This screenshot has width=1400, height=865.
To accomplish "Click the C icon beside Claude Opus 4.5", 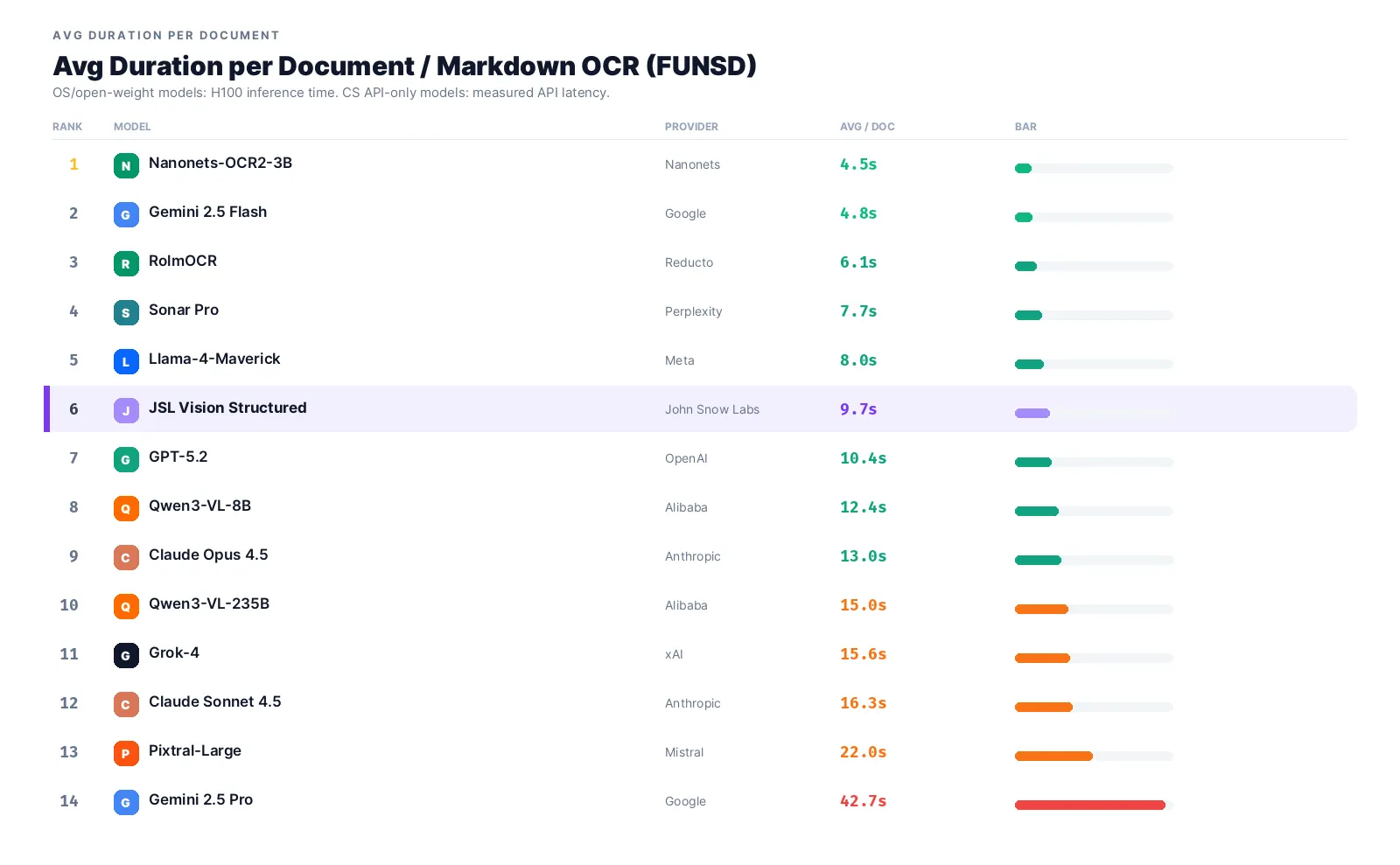I will point(126,557).
